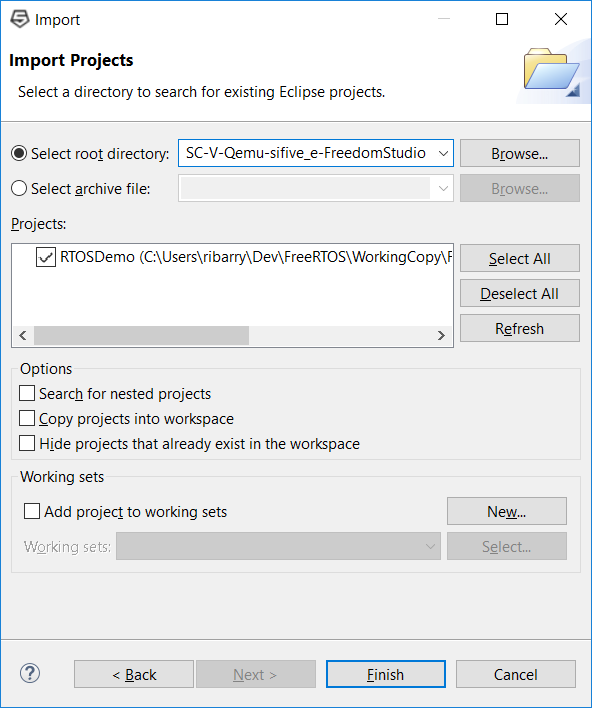Choose the Select archive file radio option
The width and height of the screenshot is (592, 708).
pos(19,188)
